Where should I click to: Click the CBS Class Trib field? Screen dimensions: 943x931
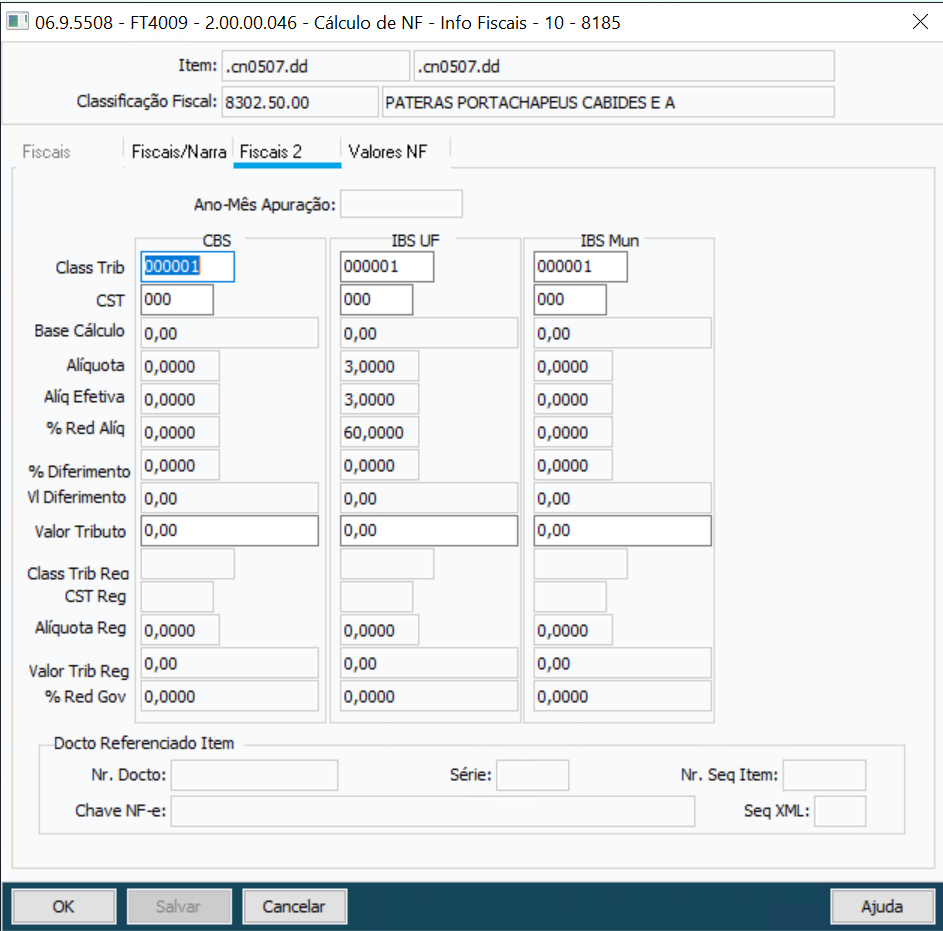pyautogui.click(x=188, y=266)
